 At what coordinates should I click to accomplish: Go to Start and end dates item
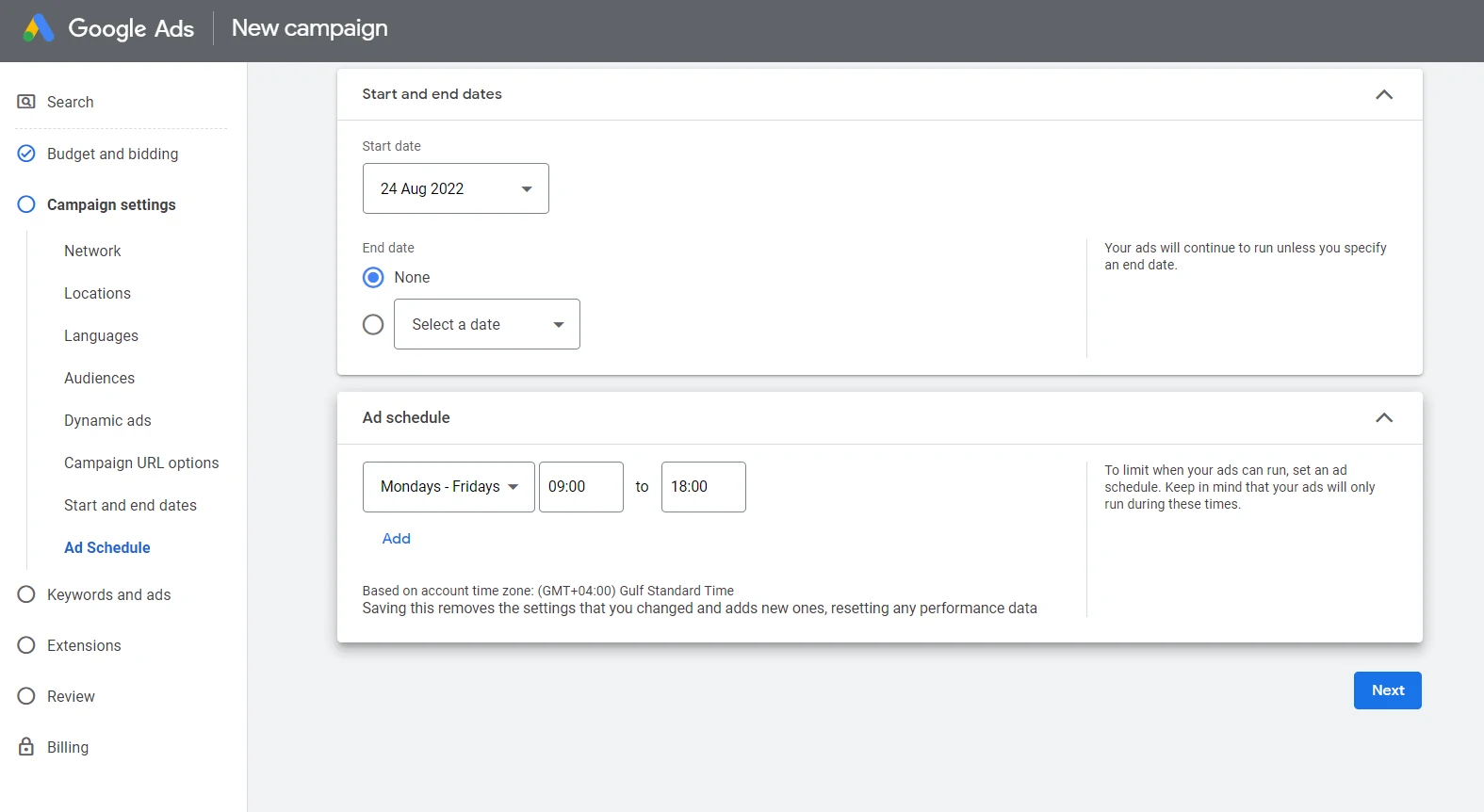point(130,505)
